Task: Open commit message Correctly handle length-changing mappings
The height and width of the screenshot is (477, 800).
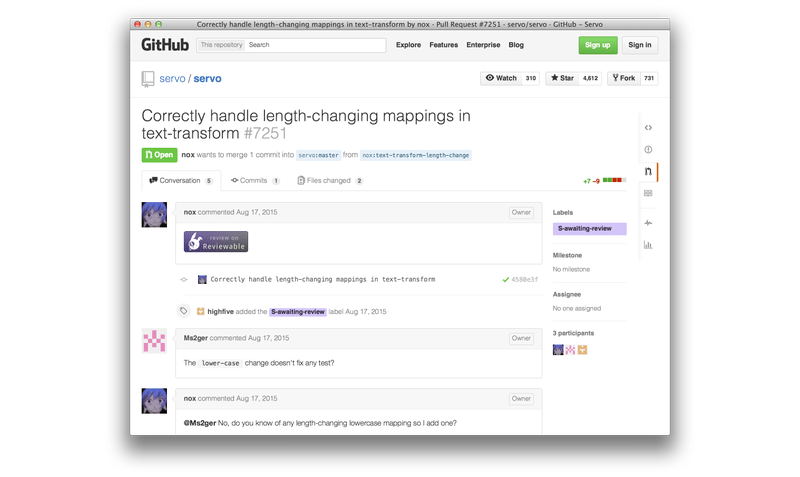Action: pyautogui.click(x=322, y=280)
